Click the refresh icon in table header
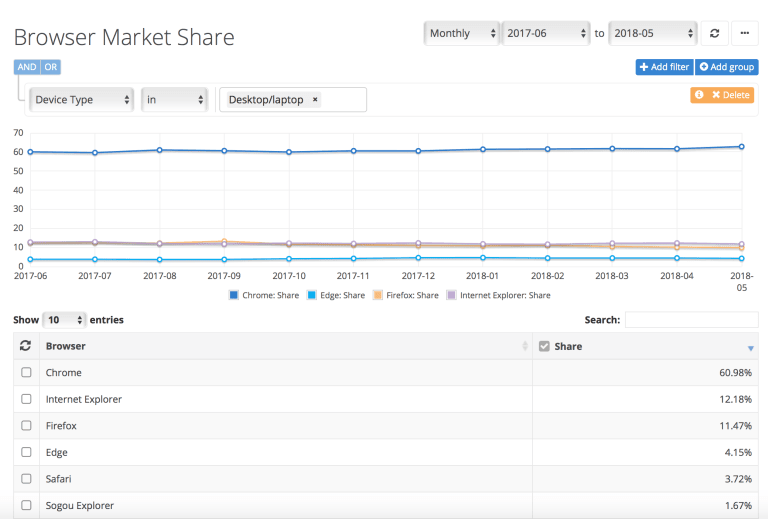Image resolution: width=768 pixels, height=519 pixels. point(25,346)
